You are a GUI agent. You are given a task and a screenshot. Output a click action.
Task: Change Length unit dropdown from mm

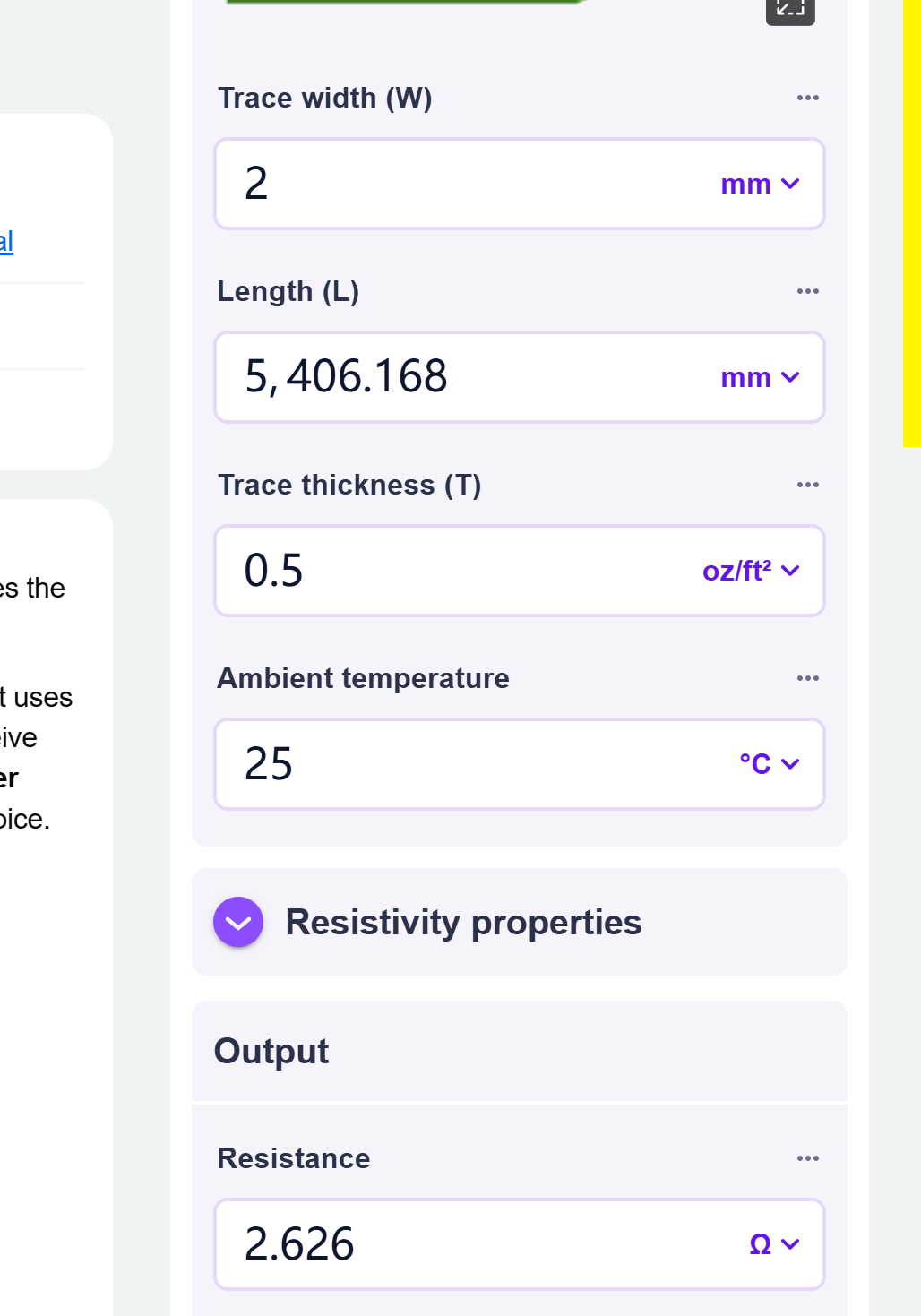(x=759, y=378)
